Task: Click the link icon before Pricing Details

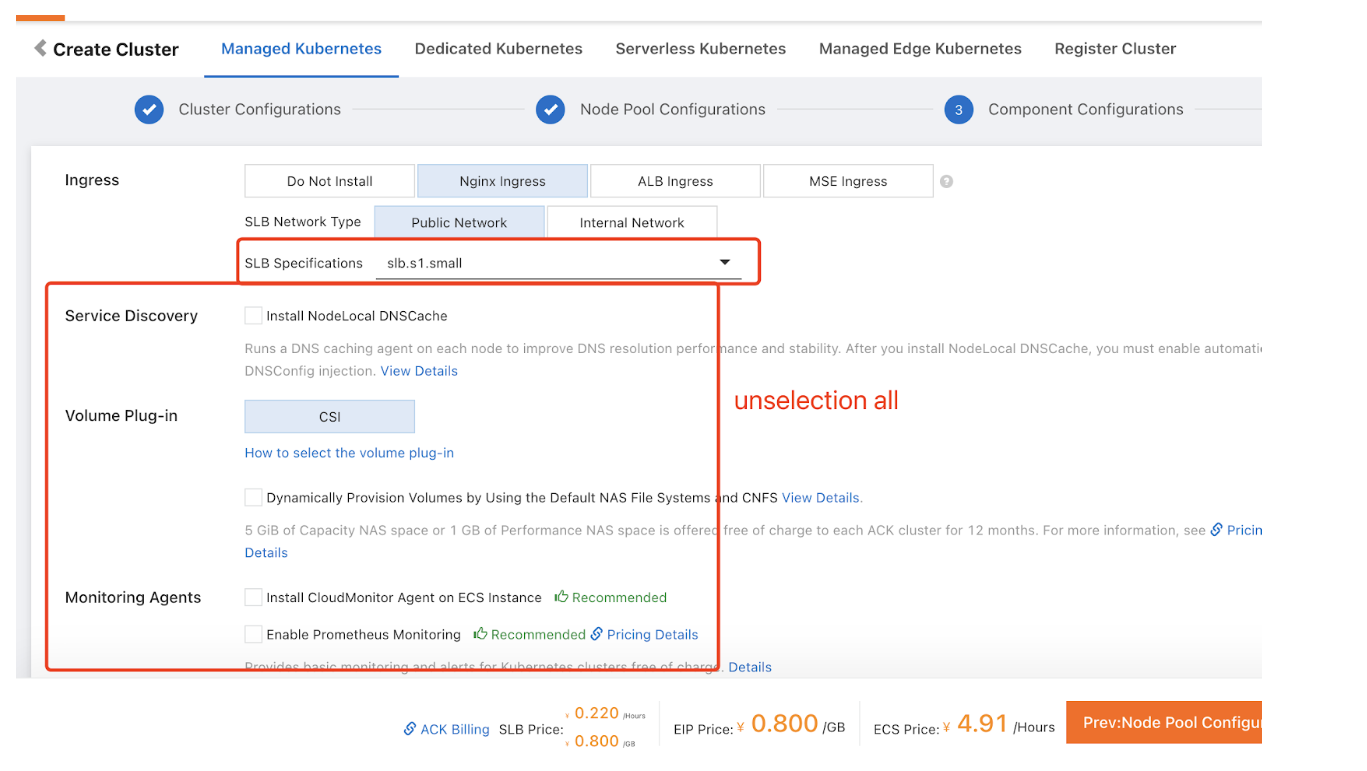Action: [597, 634]
